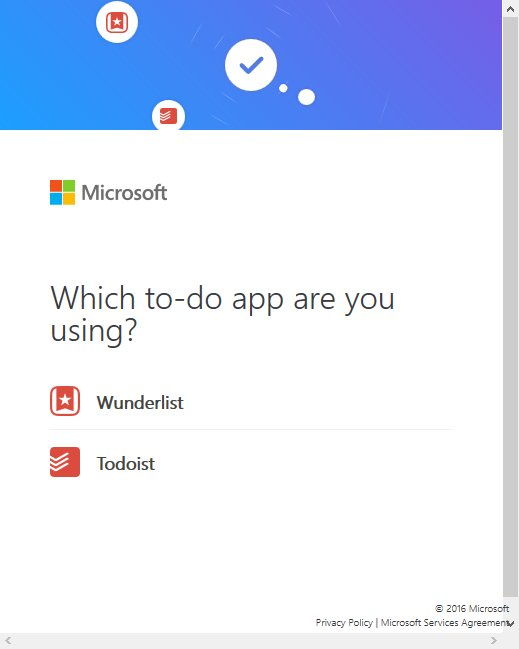Click the horizontal scrollbar right arrow
Image resolution: width=519 pixels, height=649 pixels.
point(494,641)
